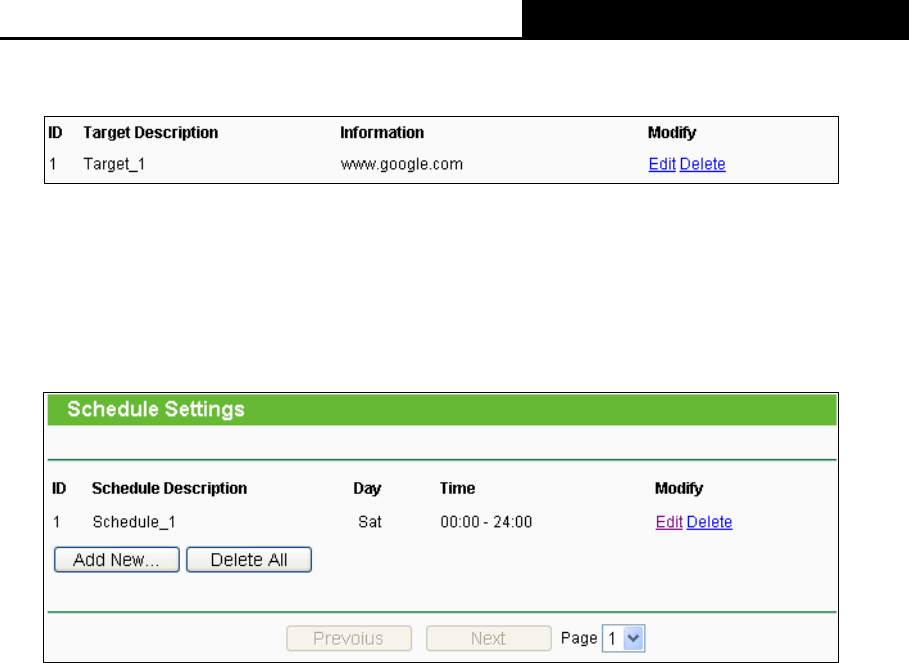Click the Target Description column header
The height and width of the screenshot is (663, 909).
pos(150,132)
